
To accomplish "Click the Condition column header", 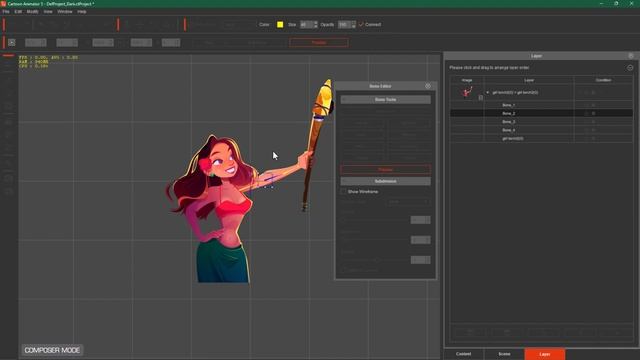I will [x=603, y=80].
